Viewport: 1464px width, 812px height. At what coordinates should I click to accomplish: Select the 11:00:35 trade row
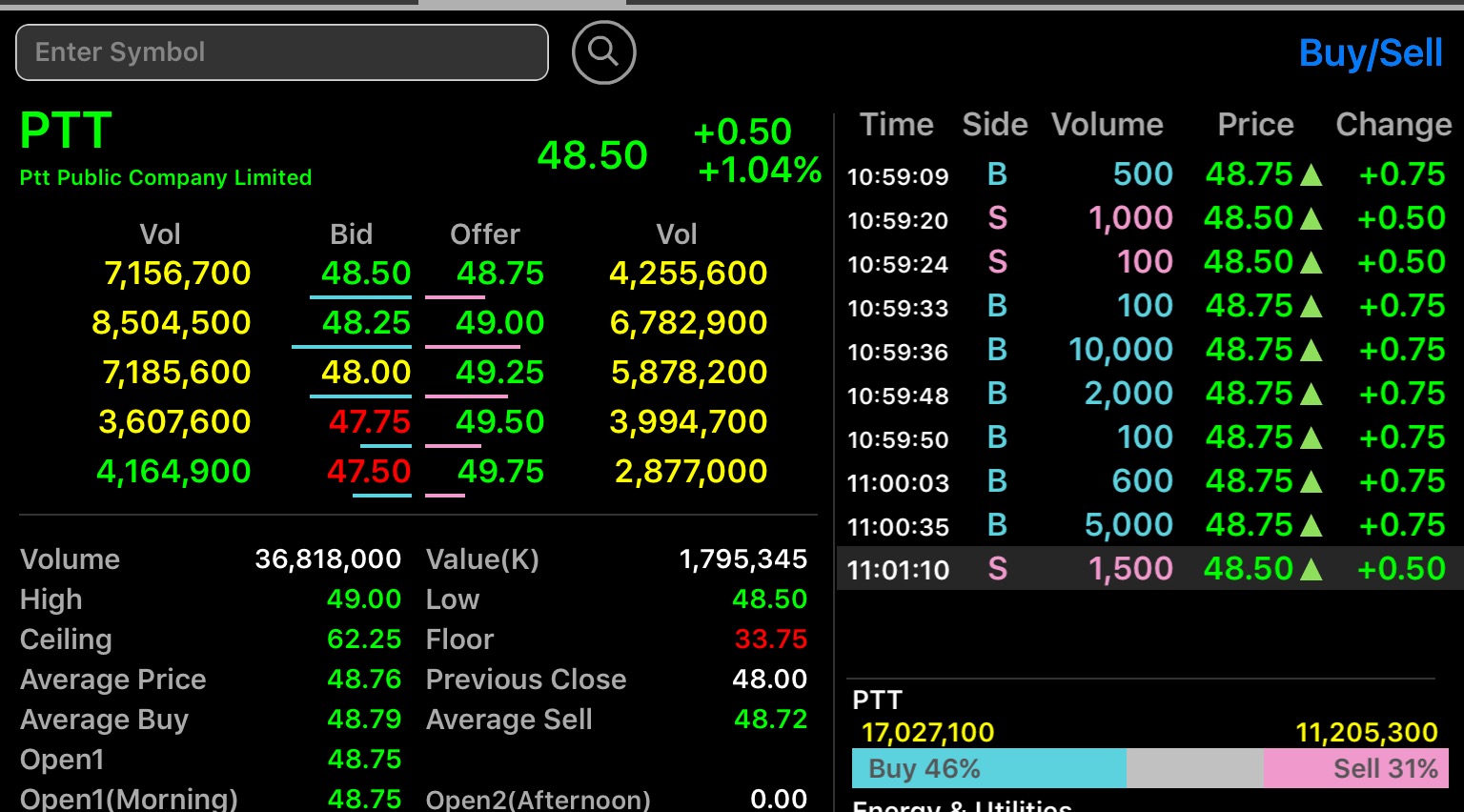pyautogui.click(x=1149, y=525)
